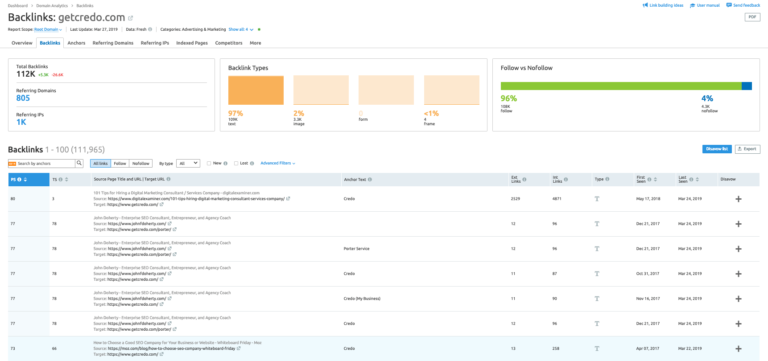The image size is (768, 361).
Task: Sort by Last Seen using its sort arrows
Action: point(696,180)
